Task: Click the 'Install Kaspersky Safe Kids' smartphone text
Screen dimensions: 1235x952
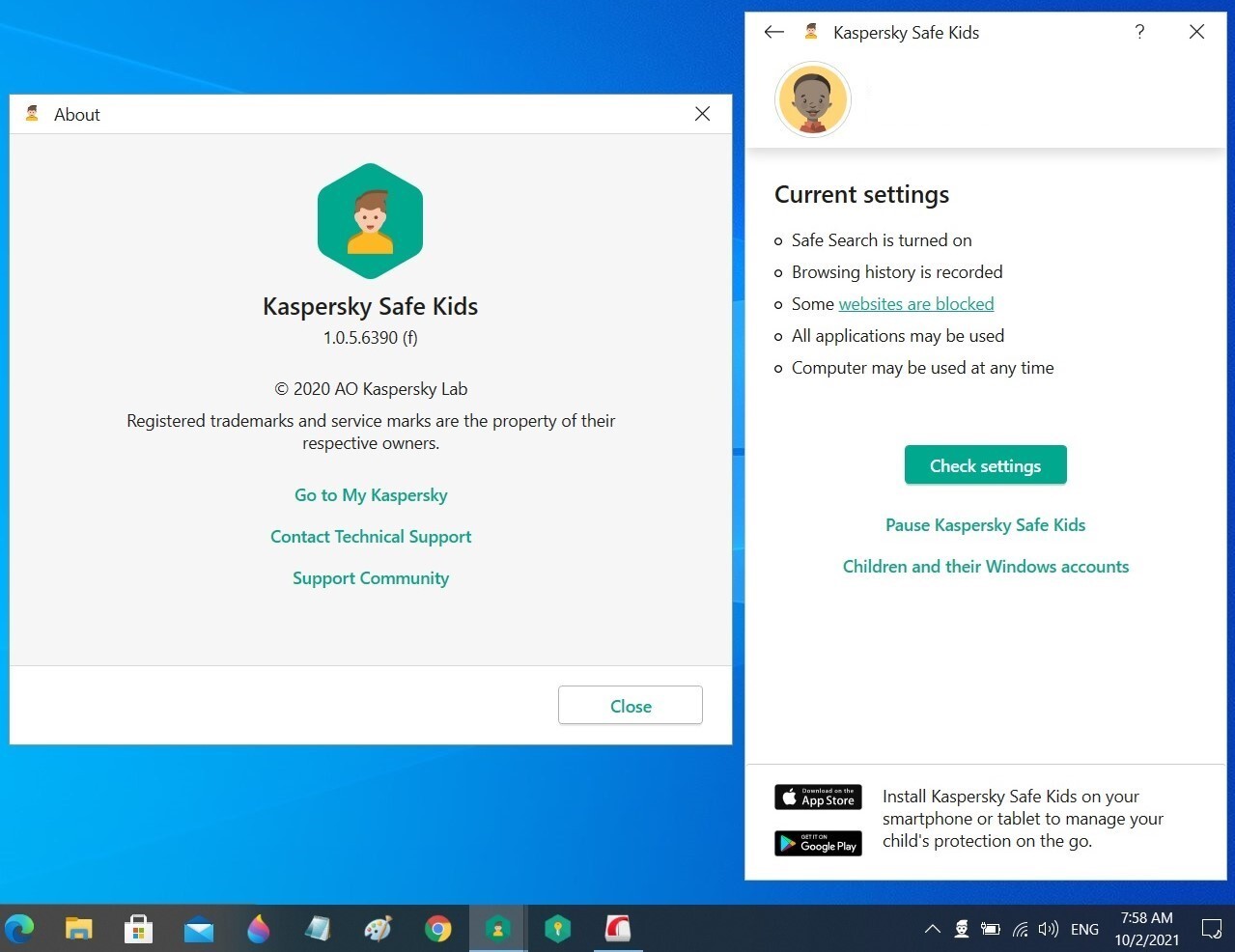Action: pos(1024,819)
